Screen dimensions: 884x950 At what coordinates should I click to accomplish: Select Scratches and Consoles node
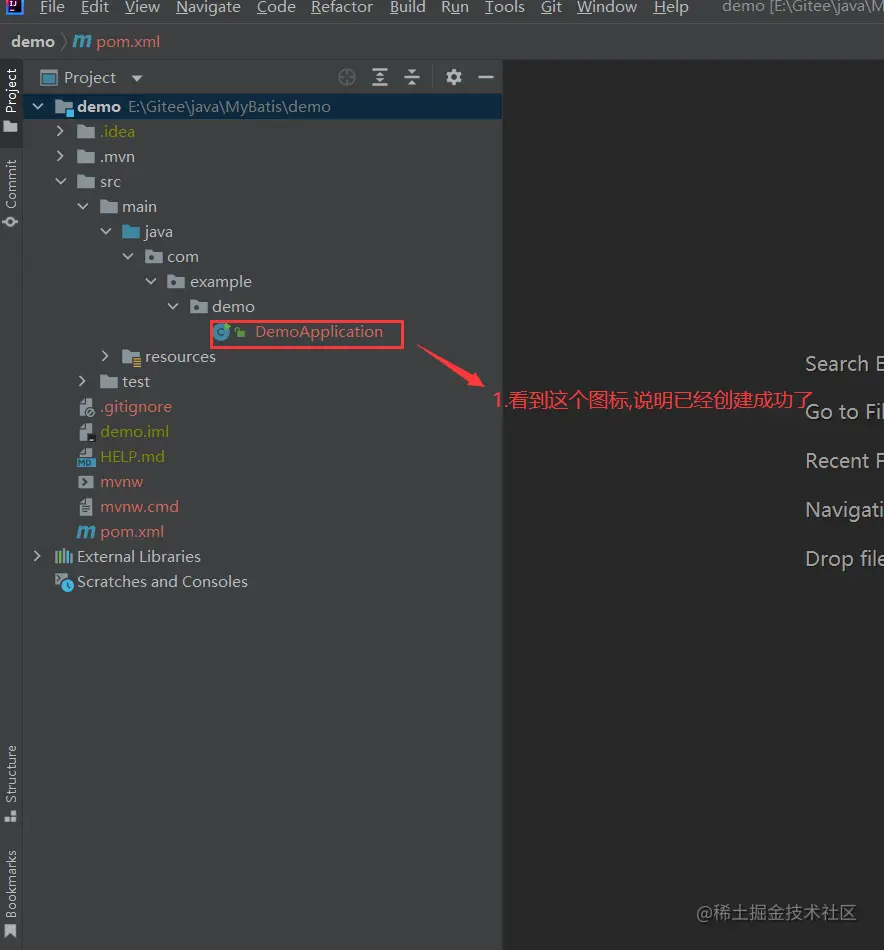coord(162,582)
